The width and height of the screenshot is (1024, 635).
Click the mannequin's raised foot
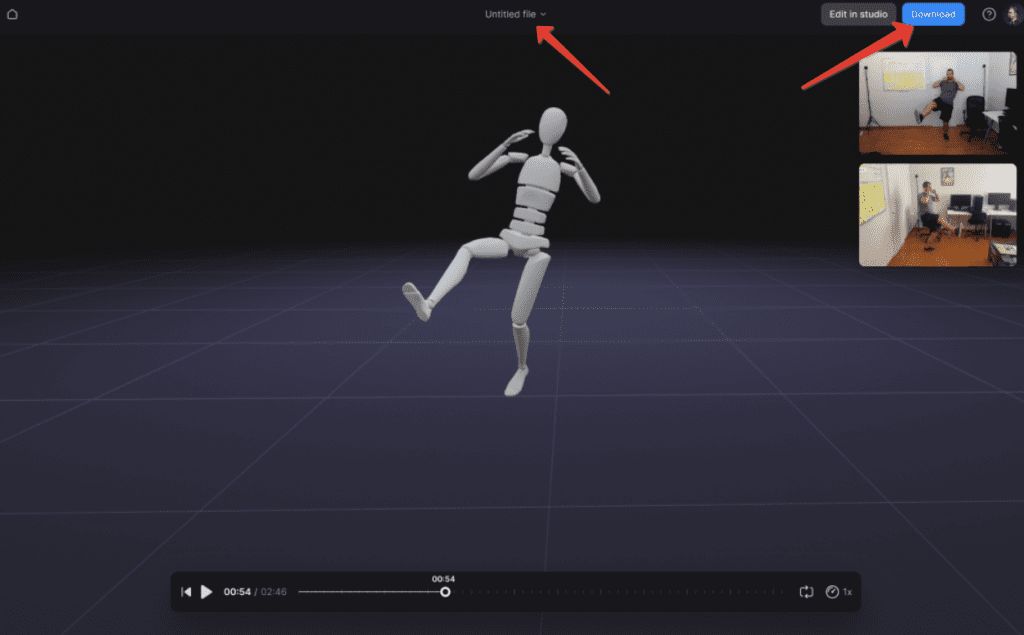coord(415,299)
